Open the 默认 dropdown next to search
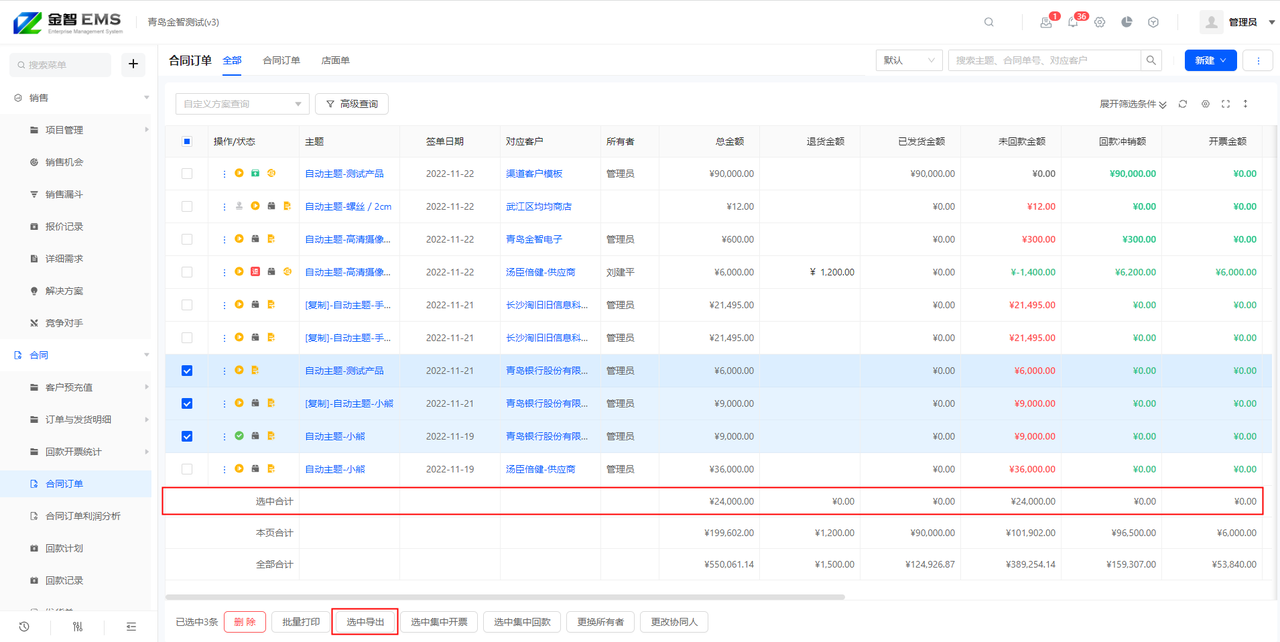Screen dimensions: 1280x642 click(909, 60)
